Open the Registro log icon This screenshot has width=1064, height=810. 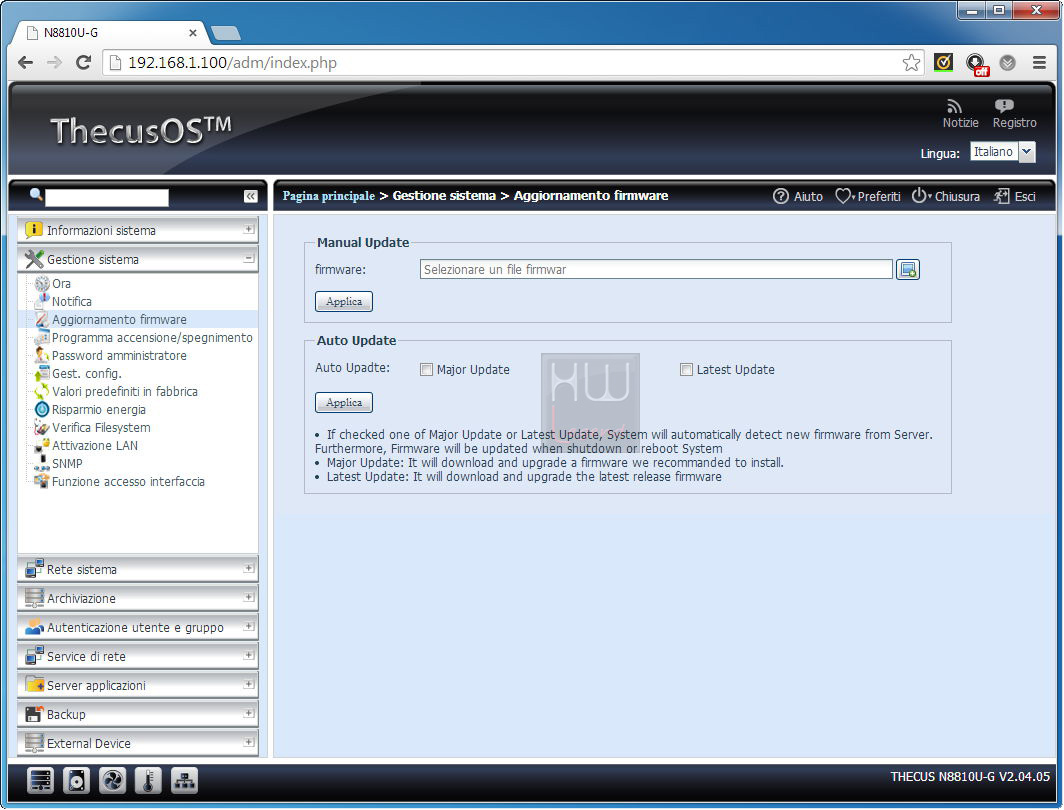[x=1004, y=106]
